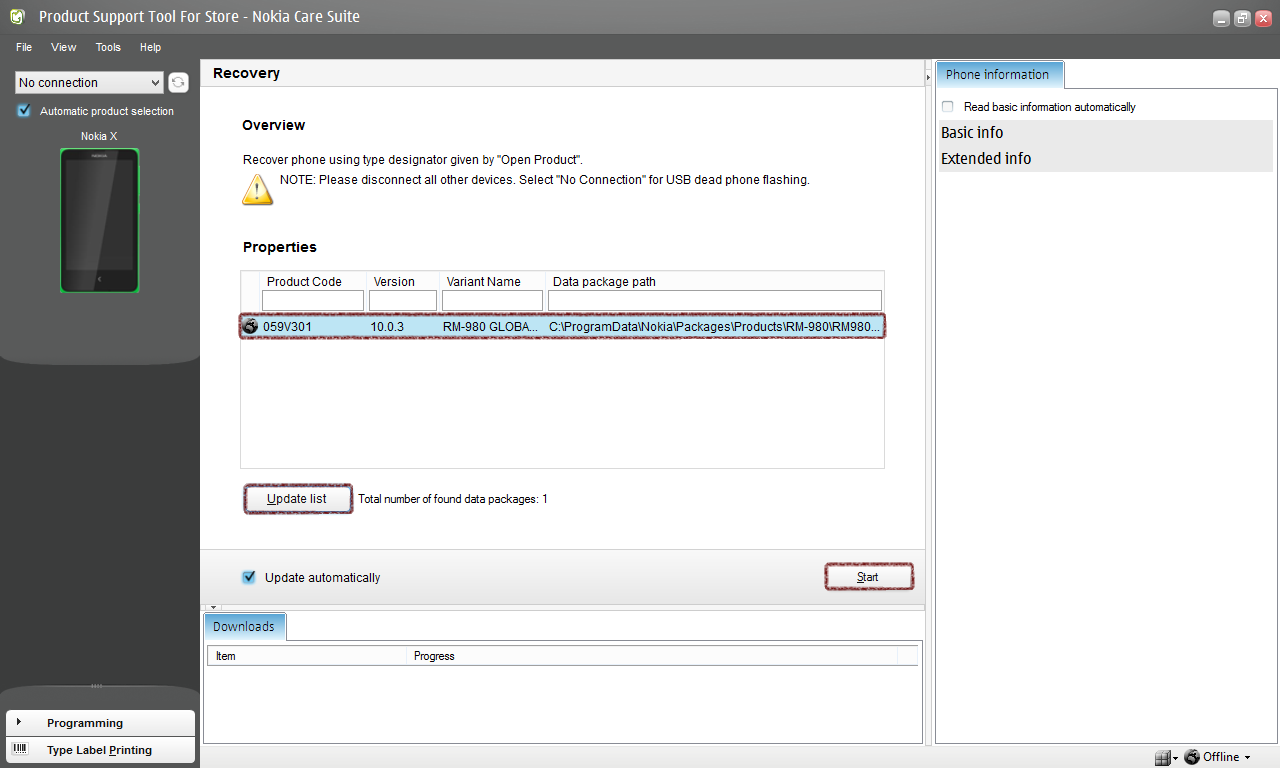Open the Tools menu
The width and height of the screenshot is (1280, 768).
pos(108,47)
